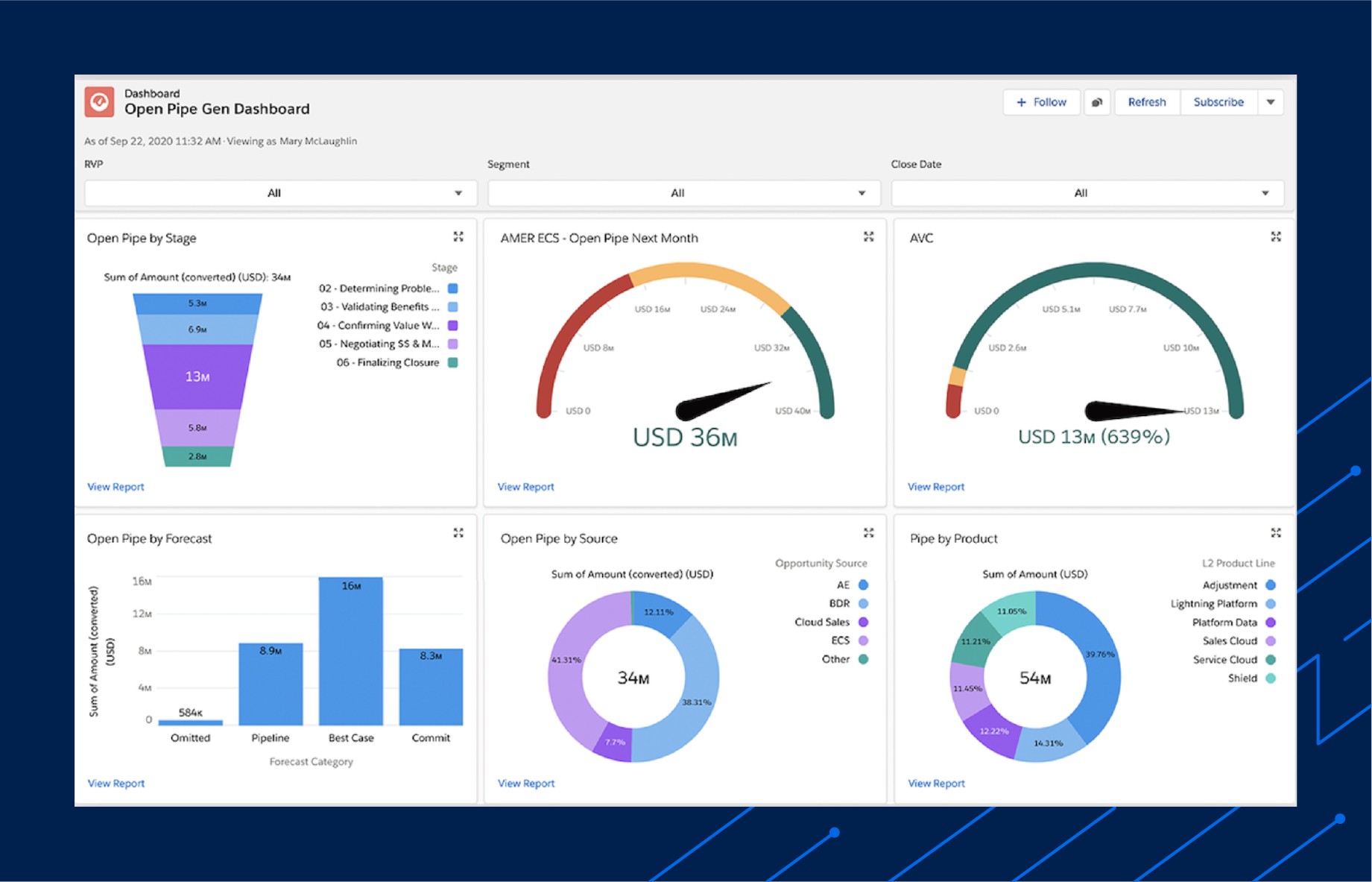Expand the AVC gauge chart
Image resolution: width=1372 pixels, height=882 pixels.
coord(1276,236)
